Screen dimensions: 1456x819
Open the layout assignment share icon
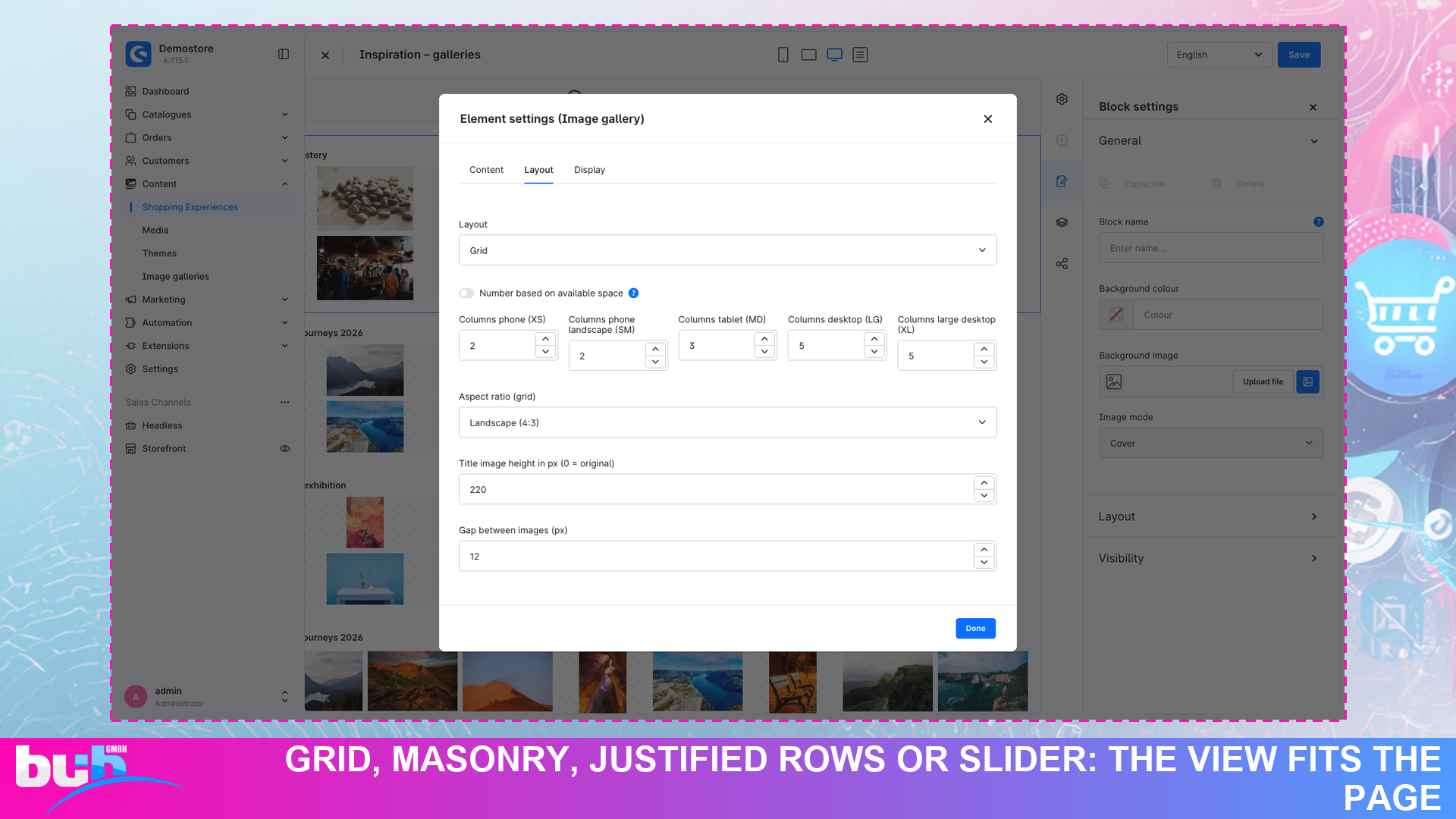pyautogui.click(x=1062, y=263)
